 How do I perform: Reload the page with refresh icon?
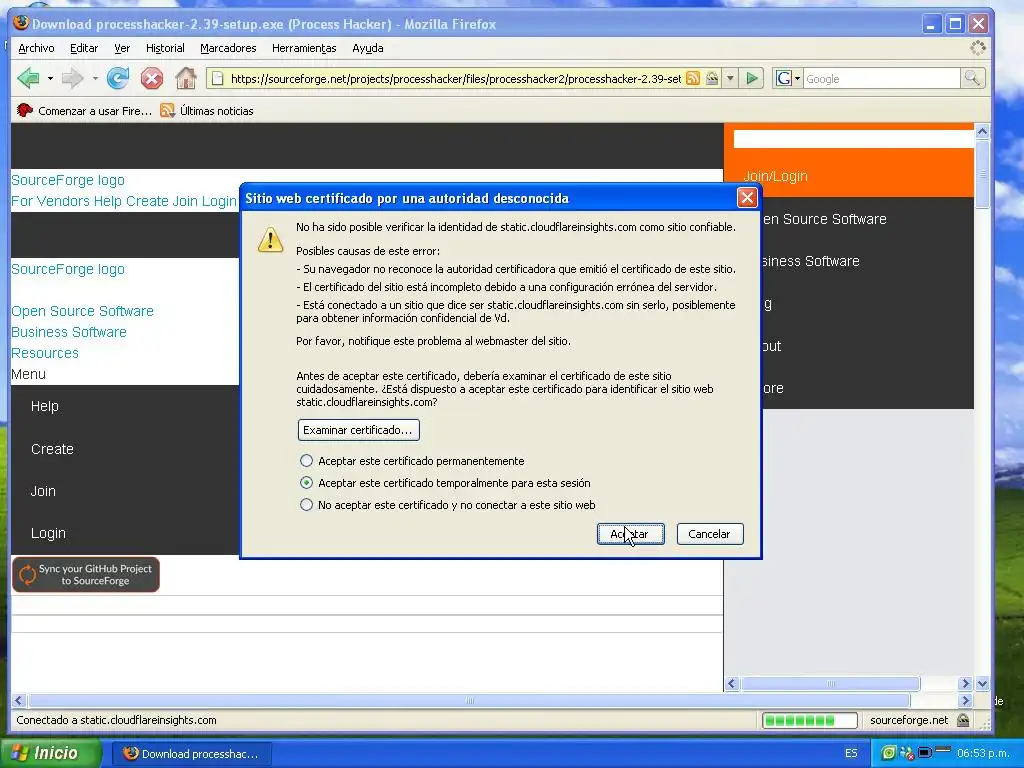[118, 78]
